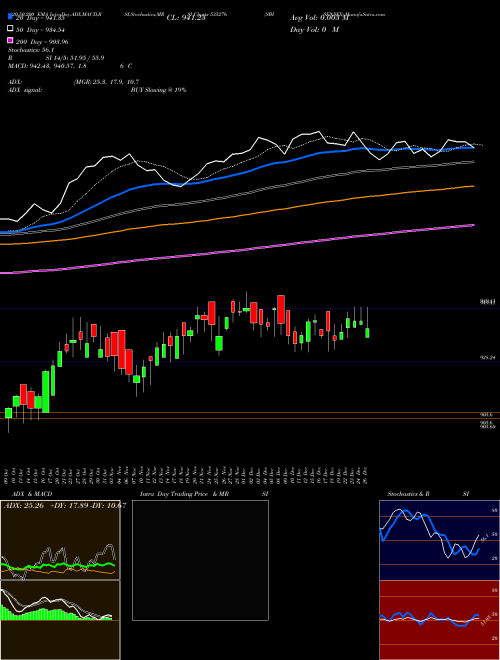This screenshot has height=660, width=500.
Task: Click the magenta 200 Day legend swatch
Action: [x=10, y=41]
